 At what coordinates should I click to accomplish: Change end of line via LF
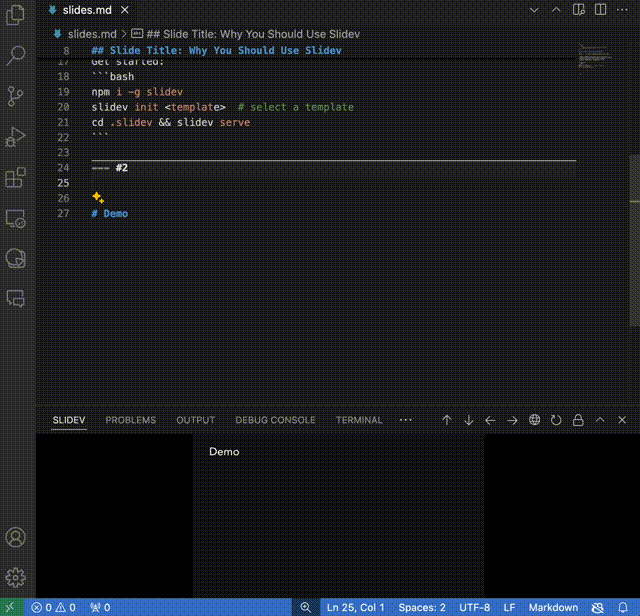[x=509, y=607]
